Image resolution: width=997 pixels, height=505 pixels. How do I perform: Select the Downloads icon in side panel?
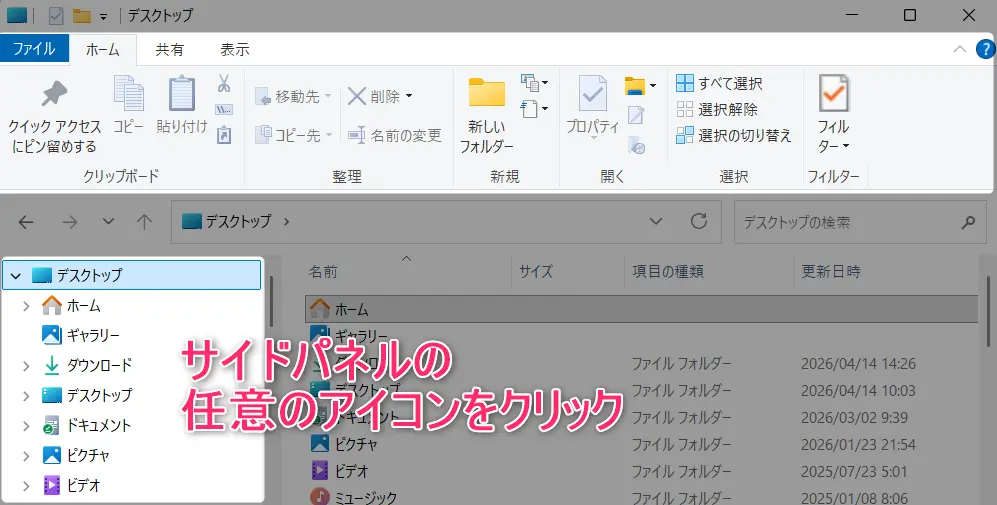(52, 365)
